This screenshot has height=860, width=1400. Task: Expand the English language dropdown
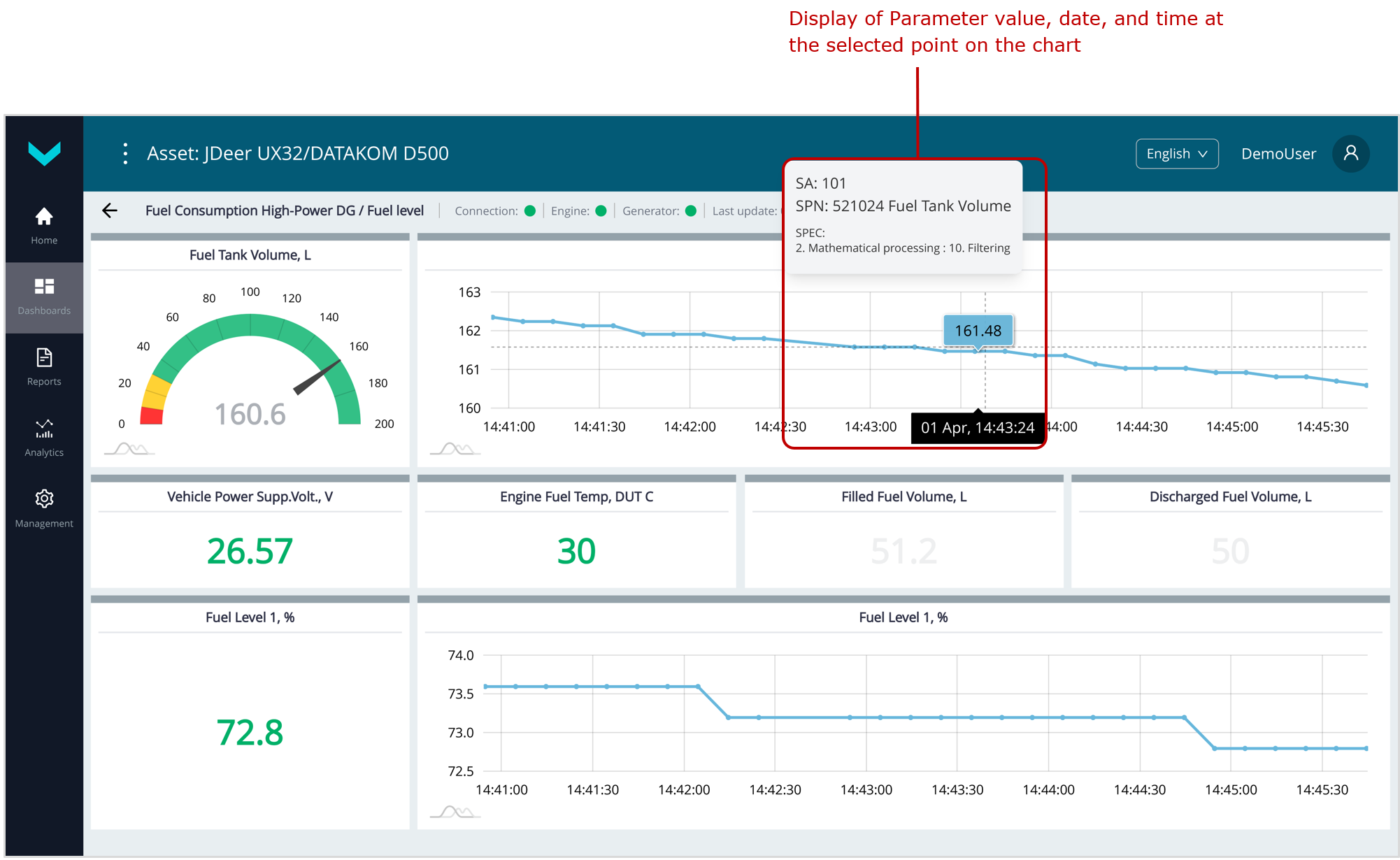1176,154
